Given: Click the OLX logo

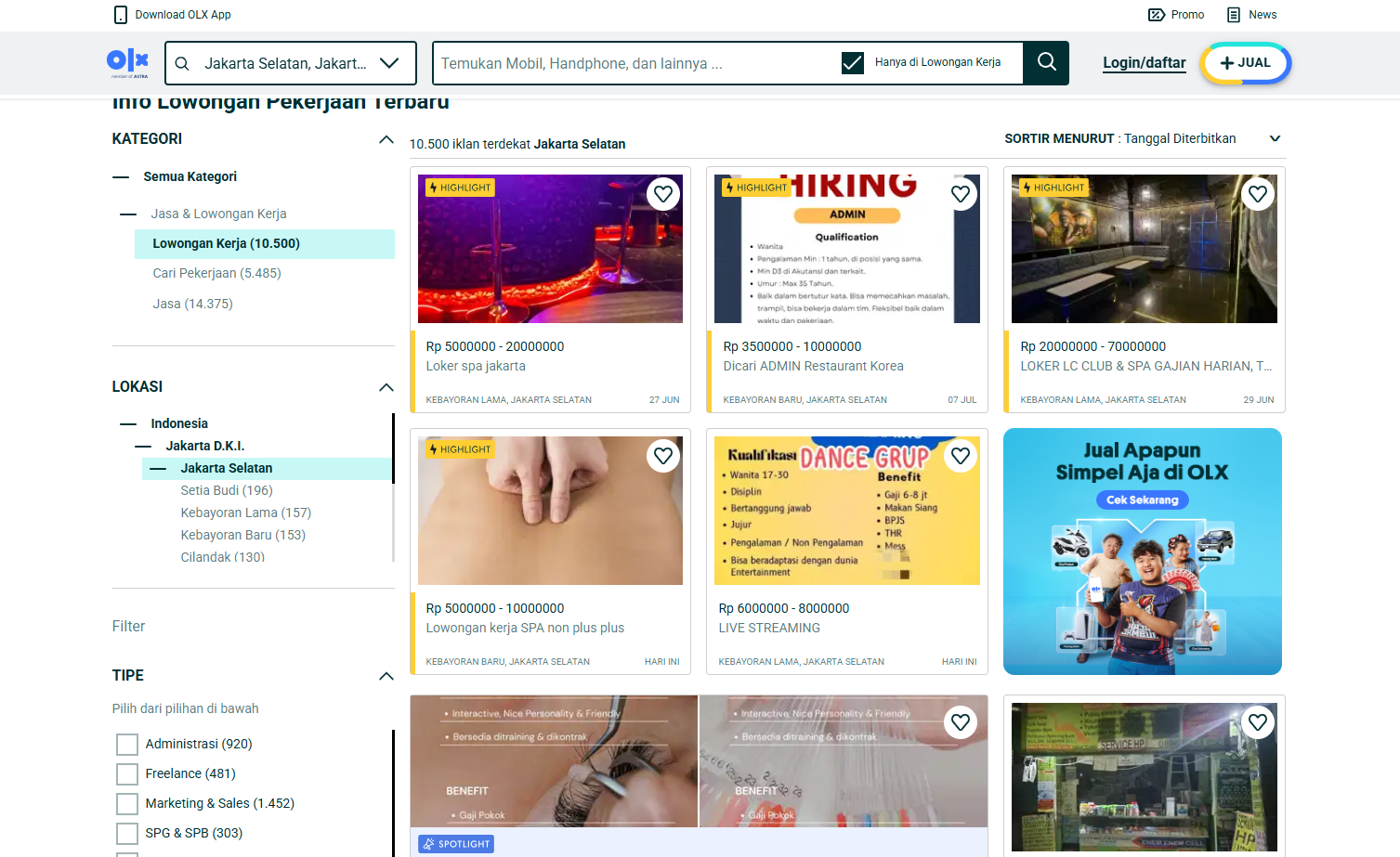Looking at the screenshot, I should point(128,62).
